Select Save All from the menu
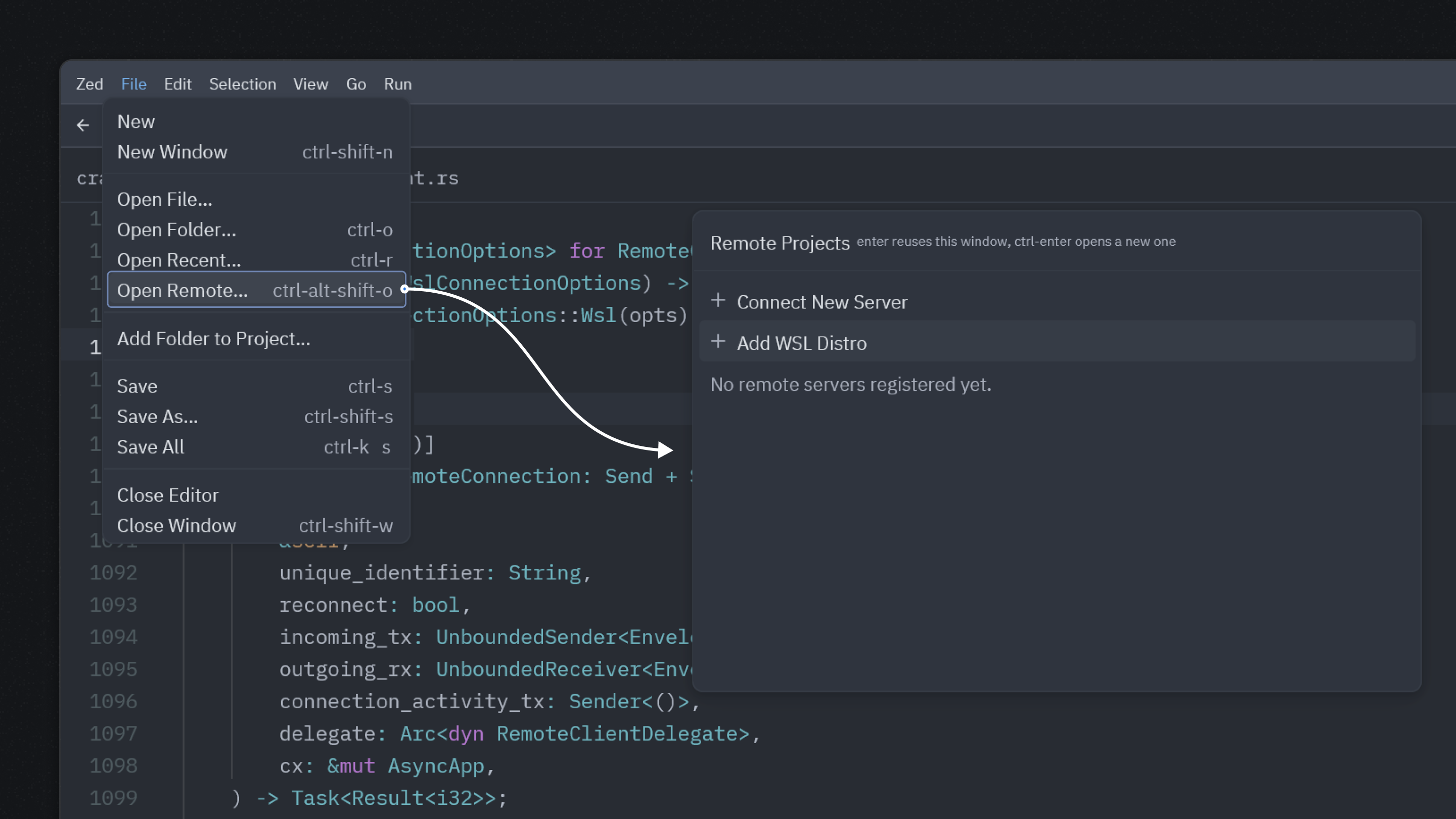Screen dimensions: 1456x819 tap(150, 446)
